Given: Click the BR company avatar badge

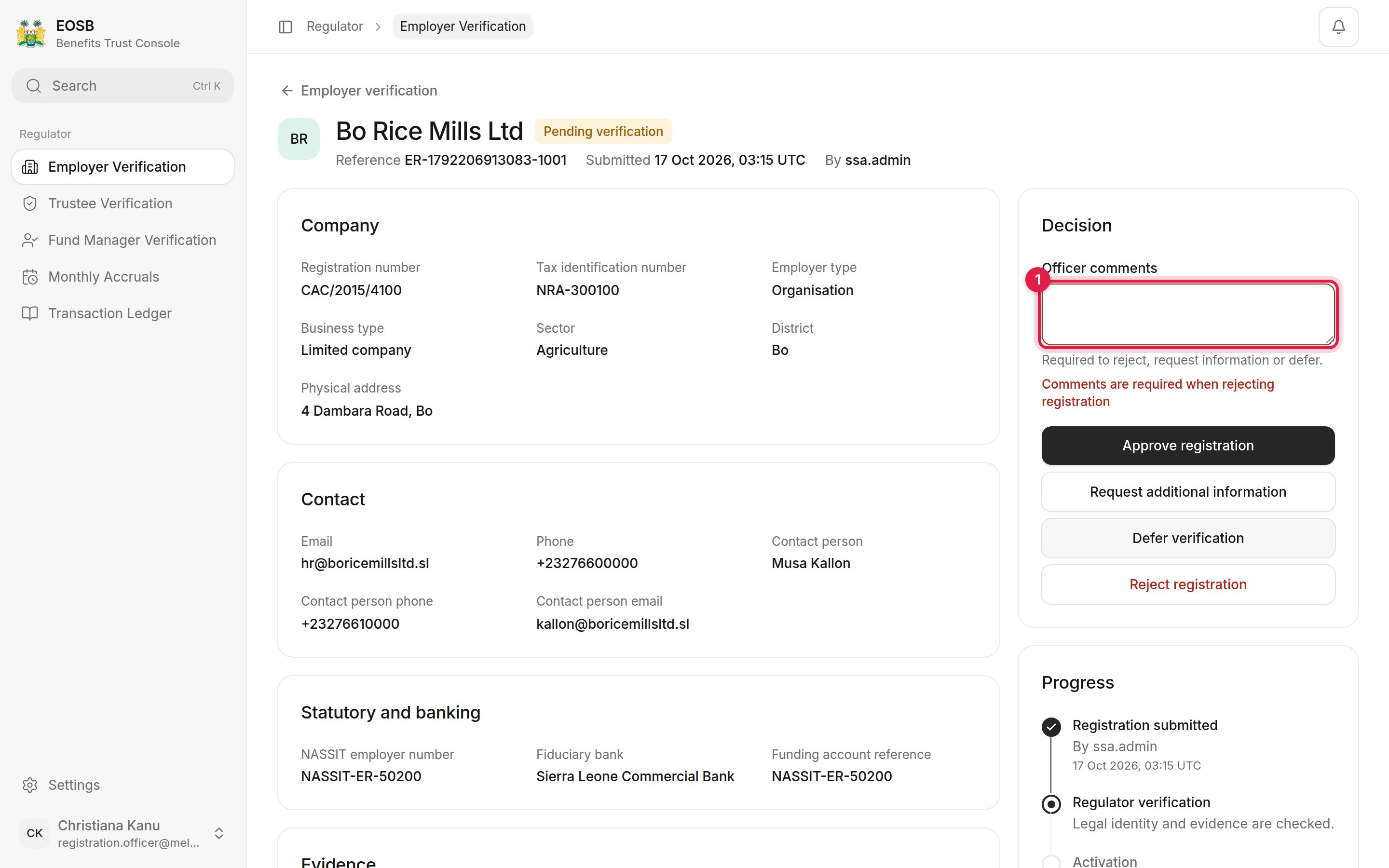Looking at the screenshot, I should coord(299,139).
